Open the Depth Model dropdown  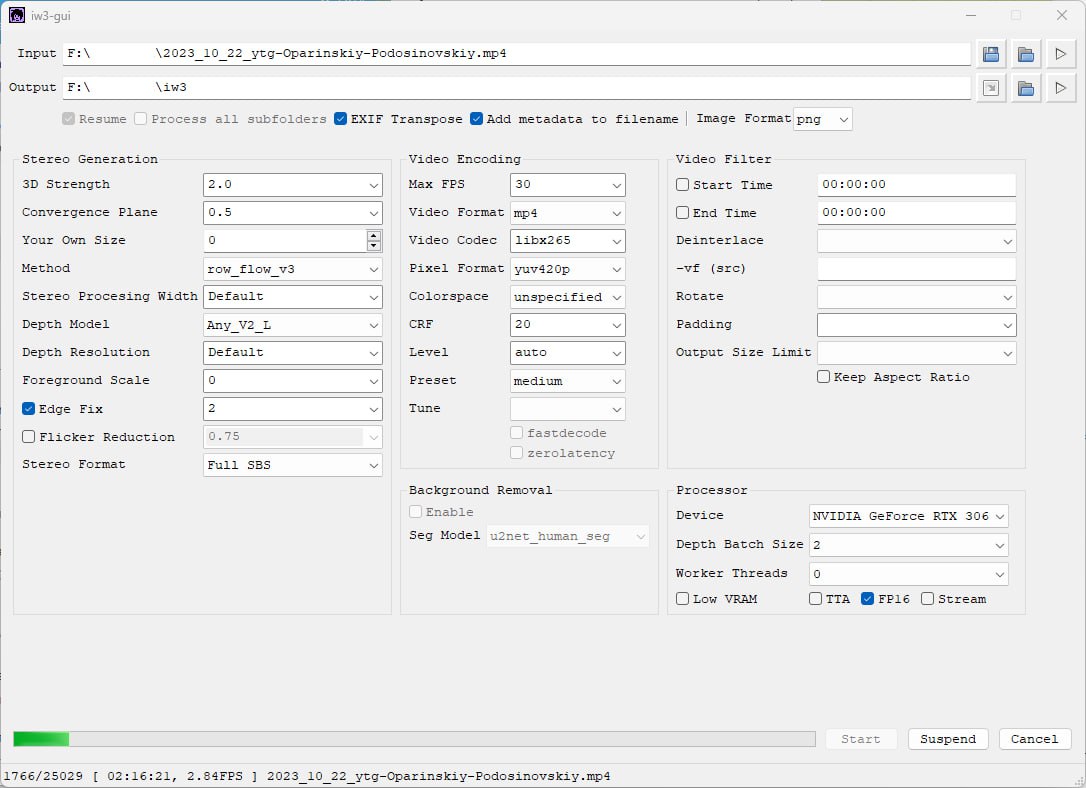coord(293,325)
